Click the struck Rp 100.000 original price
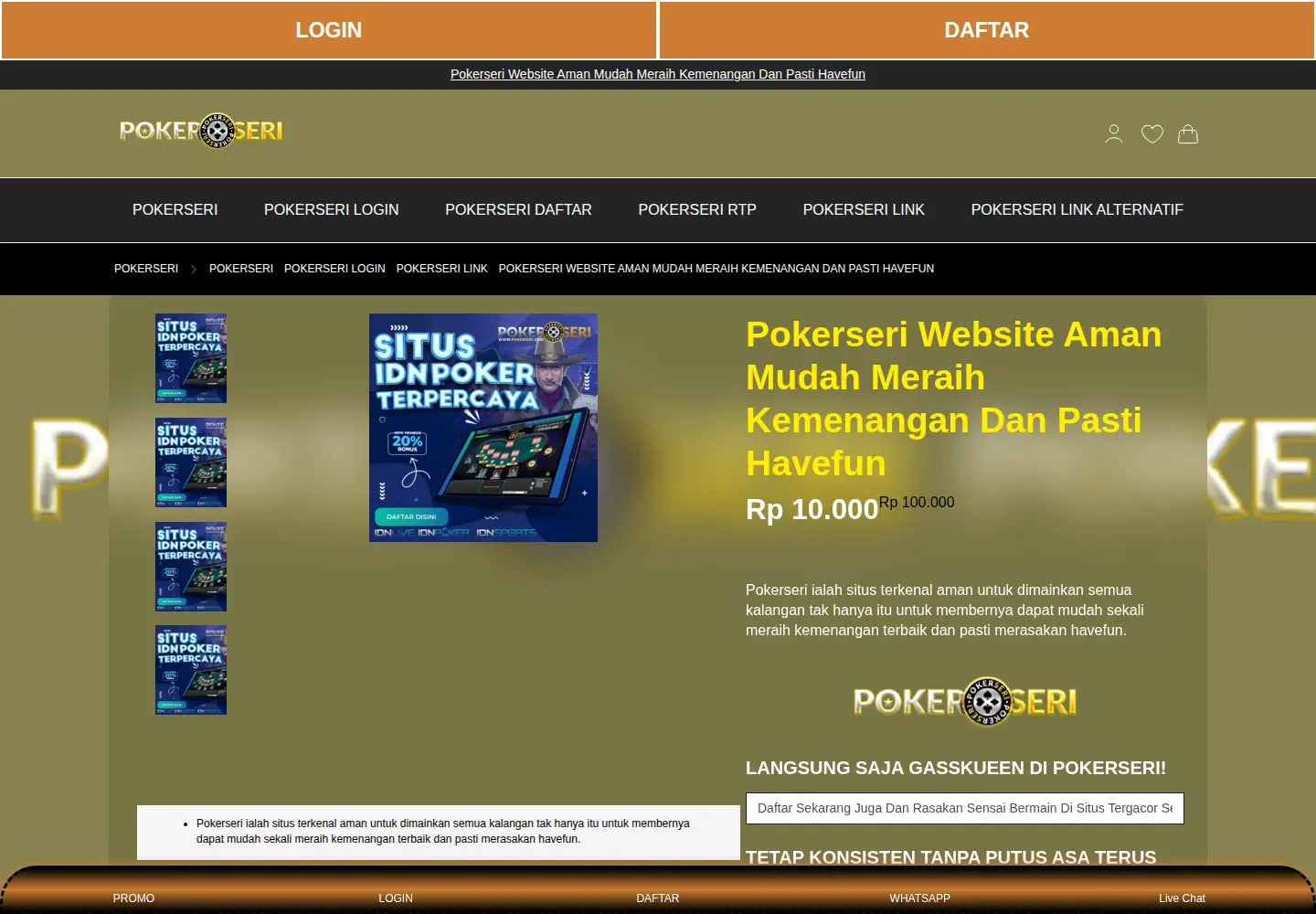This screenshot has height=914, width=1316. point(917,503)
